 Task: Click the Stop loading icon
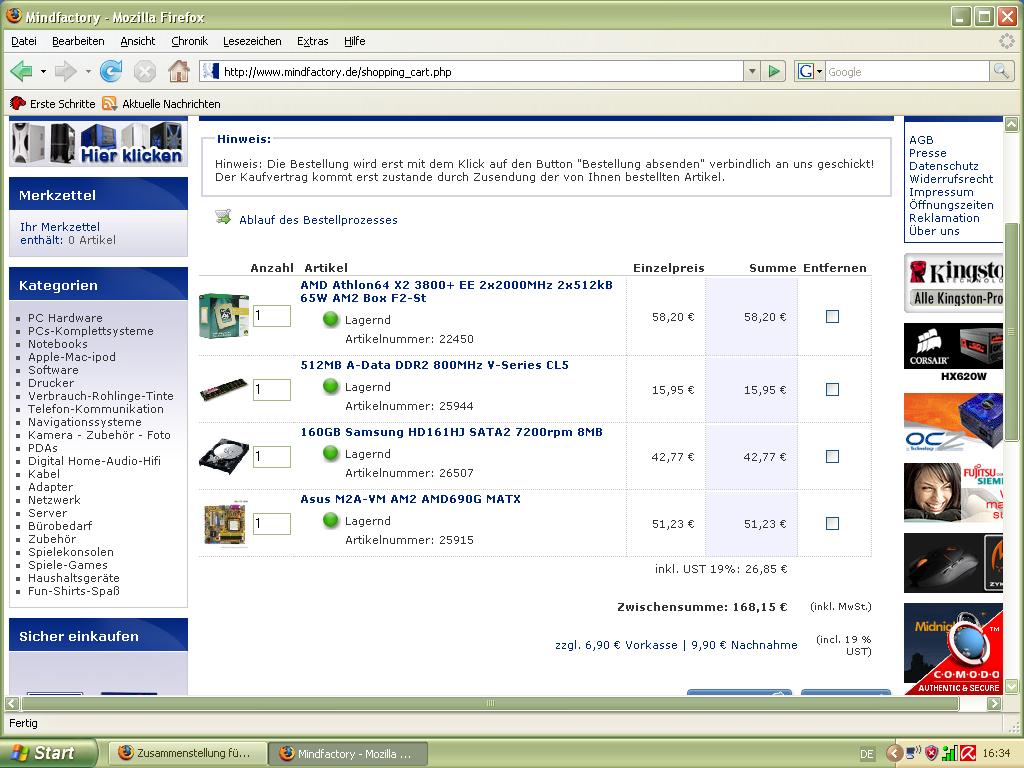(145, 71)
